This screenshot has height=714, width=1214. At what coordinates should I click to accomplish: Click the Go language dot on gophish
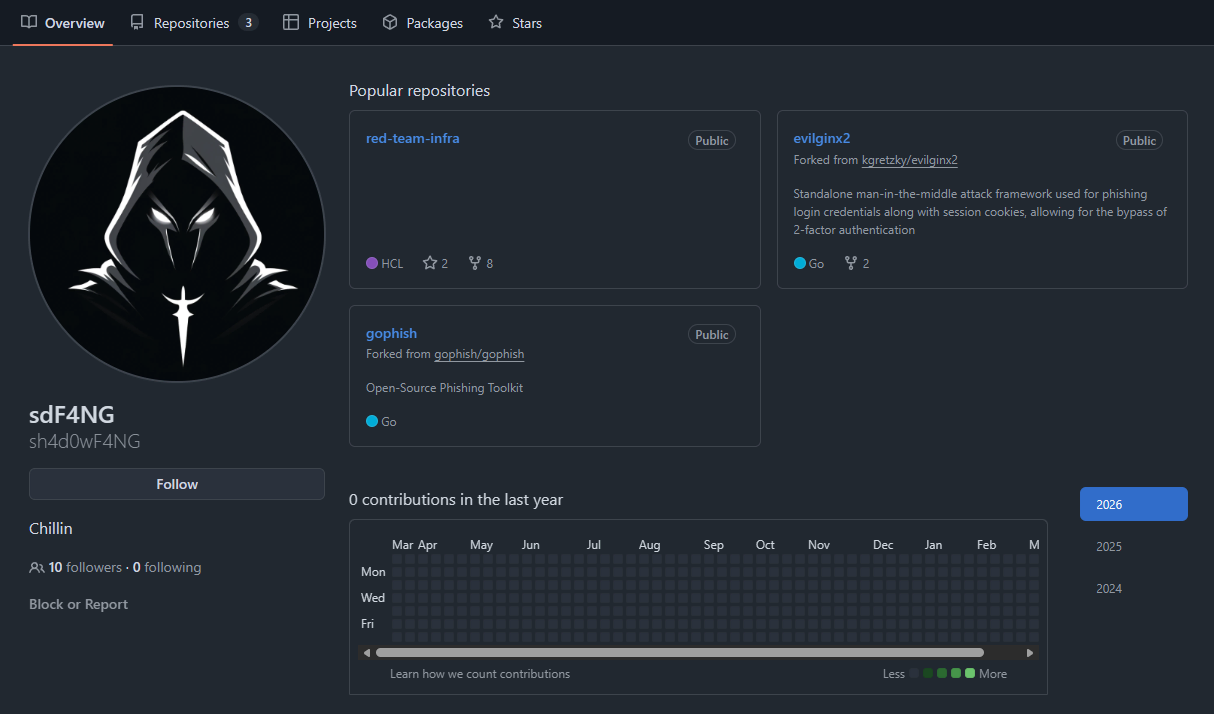coord(372,421)
